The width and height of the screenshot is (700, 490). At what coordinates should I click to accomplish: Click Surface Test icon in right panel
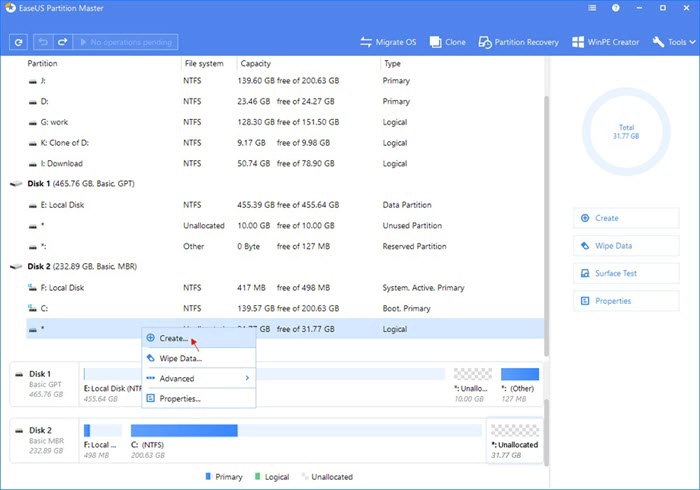585,274
